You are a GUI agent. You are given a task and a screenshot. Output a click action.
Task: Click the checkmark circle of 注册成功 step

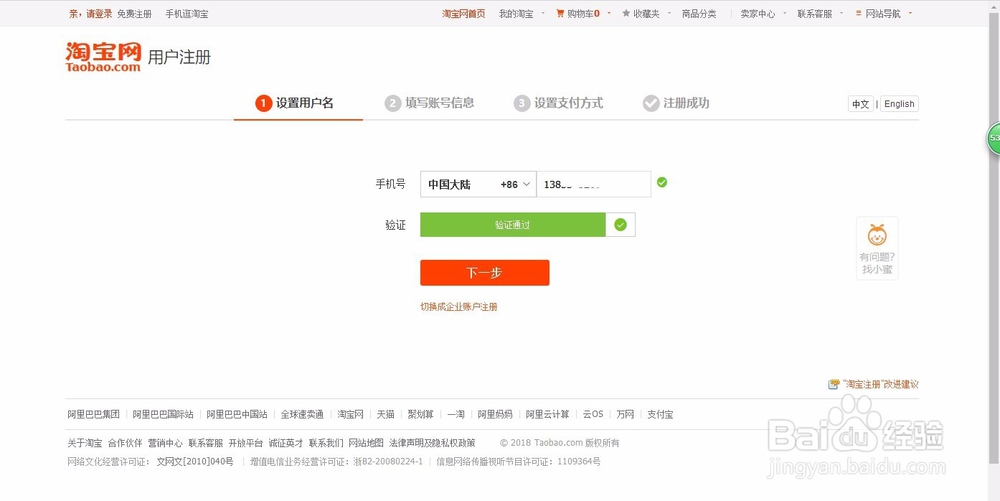651,103
